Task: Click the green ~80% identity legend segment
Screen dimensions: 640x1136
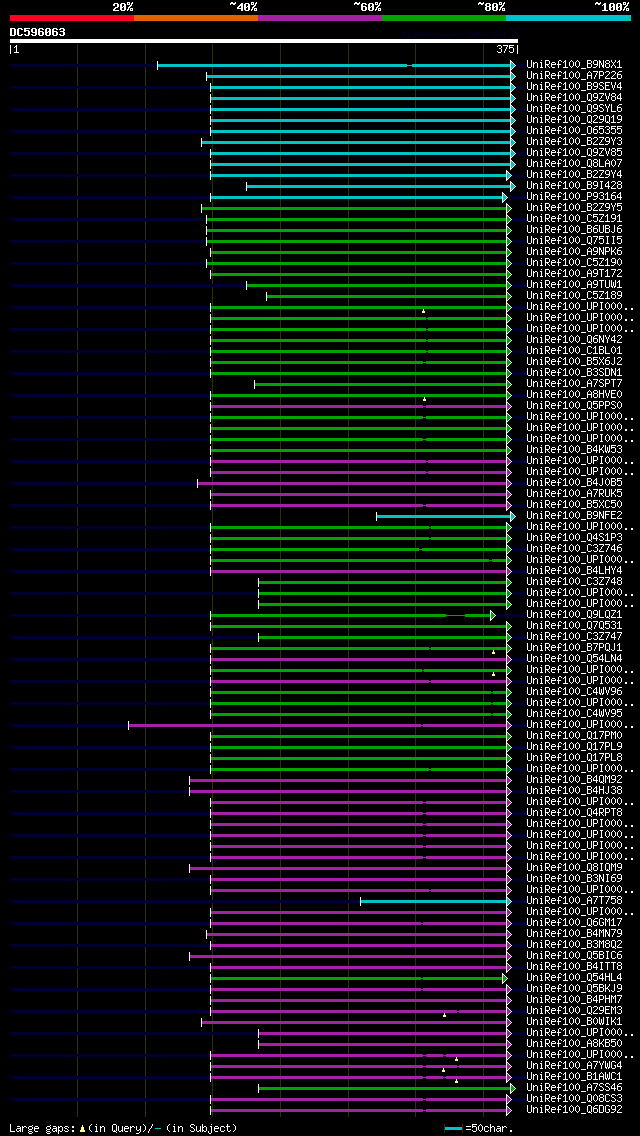Action: [444, 17]
